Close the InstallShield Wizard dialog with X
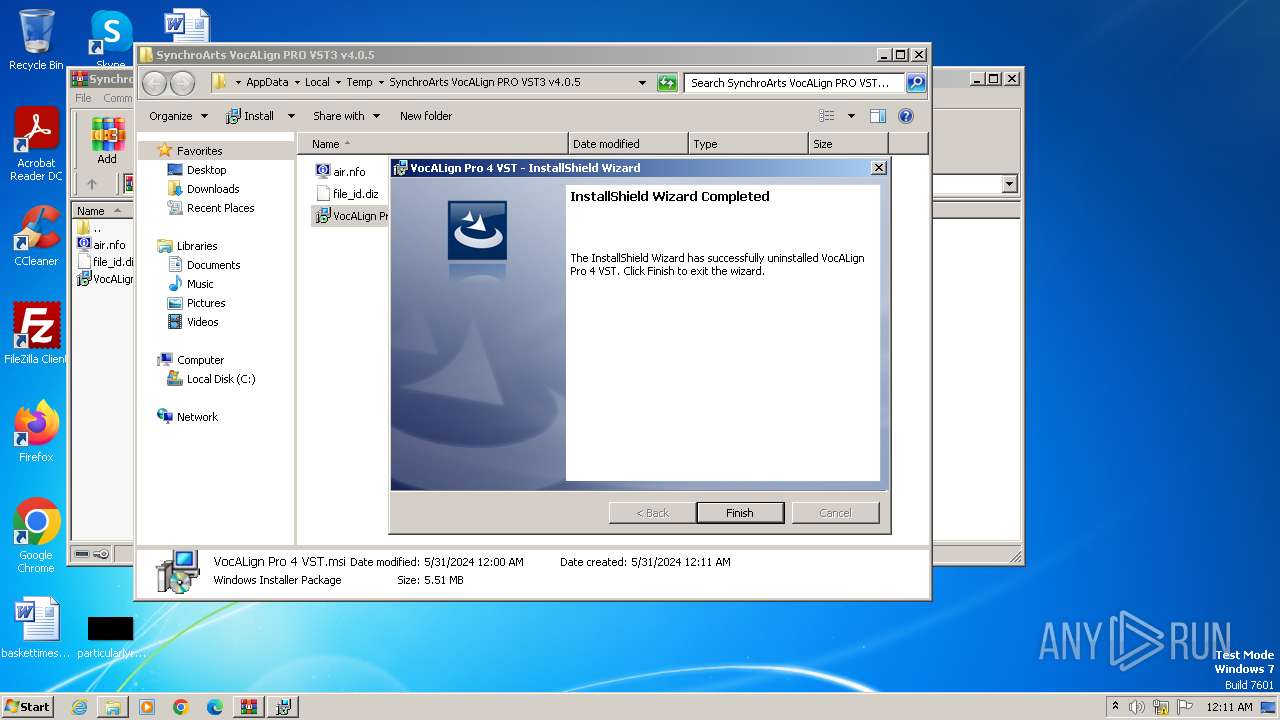 [879, 168]
